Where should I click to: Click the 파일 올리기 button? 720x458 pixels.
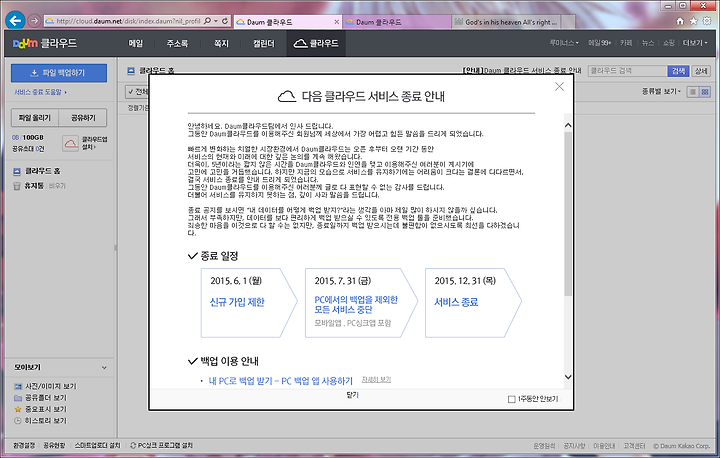click(34, 118)
